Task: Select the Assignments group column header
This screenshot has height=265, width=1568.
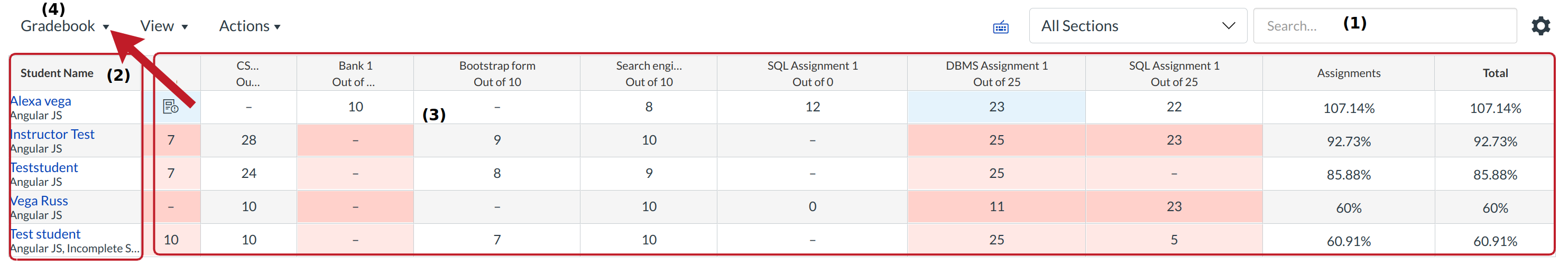Action: 1348,73
